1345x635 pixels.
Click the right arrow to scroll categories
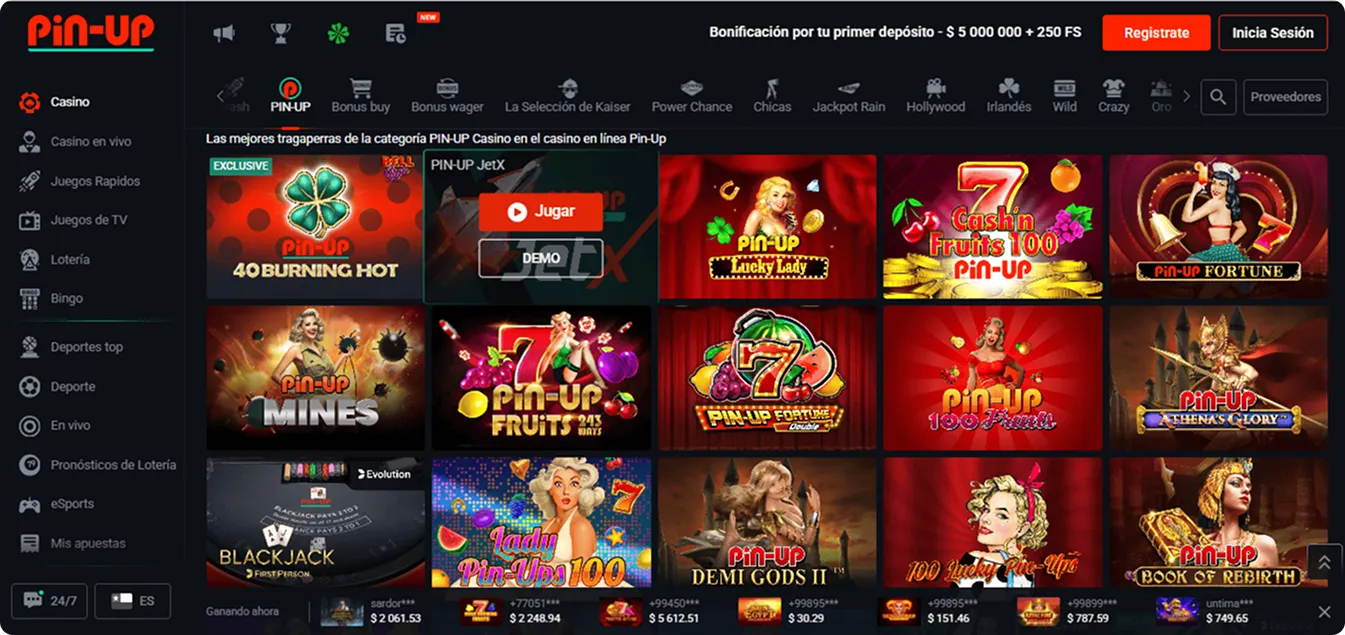click(x=1186, y=96)
